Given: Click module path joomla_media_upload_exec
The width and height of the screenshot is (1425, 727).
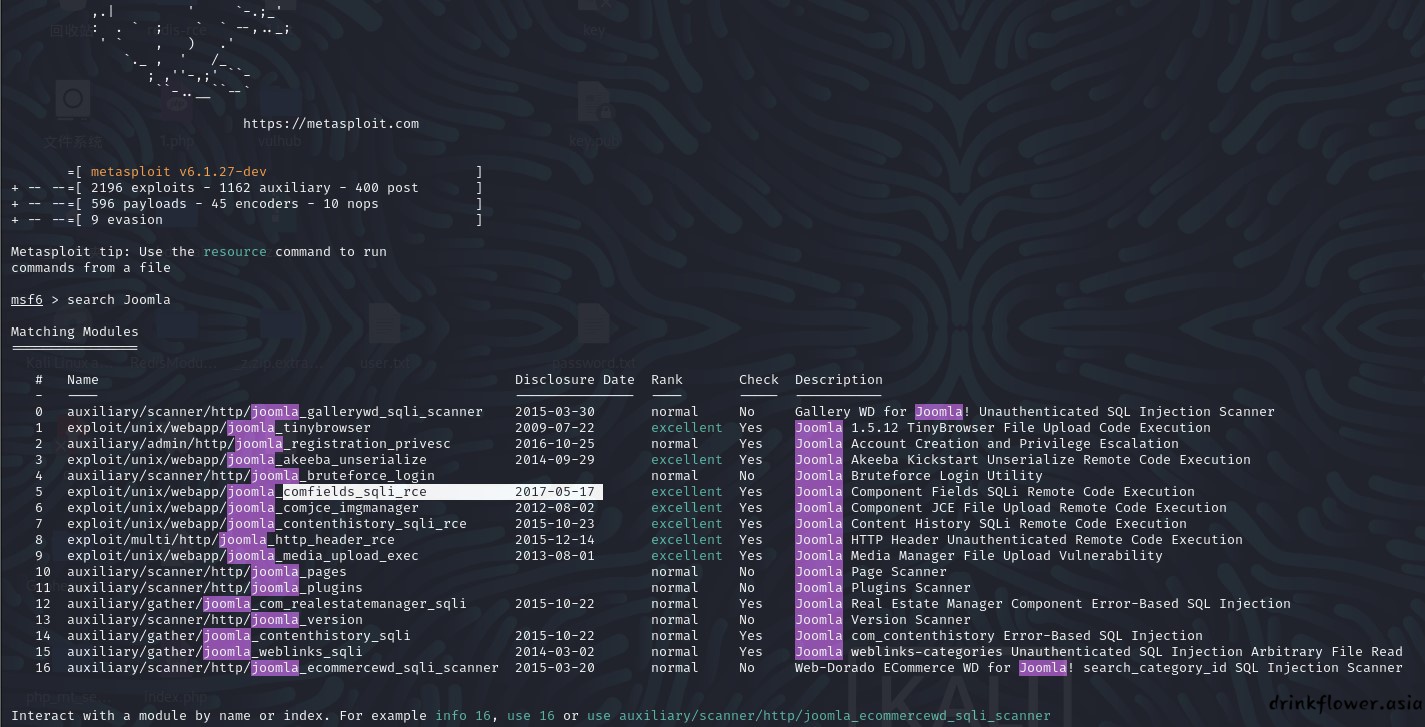Looking at the screenshot, I should pos(243,556).
